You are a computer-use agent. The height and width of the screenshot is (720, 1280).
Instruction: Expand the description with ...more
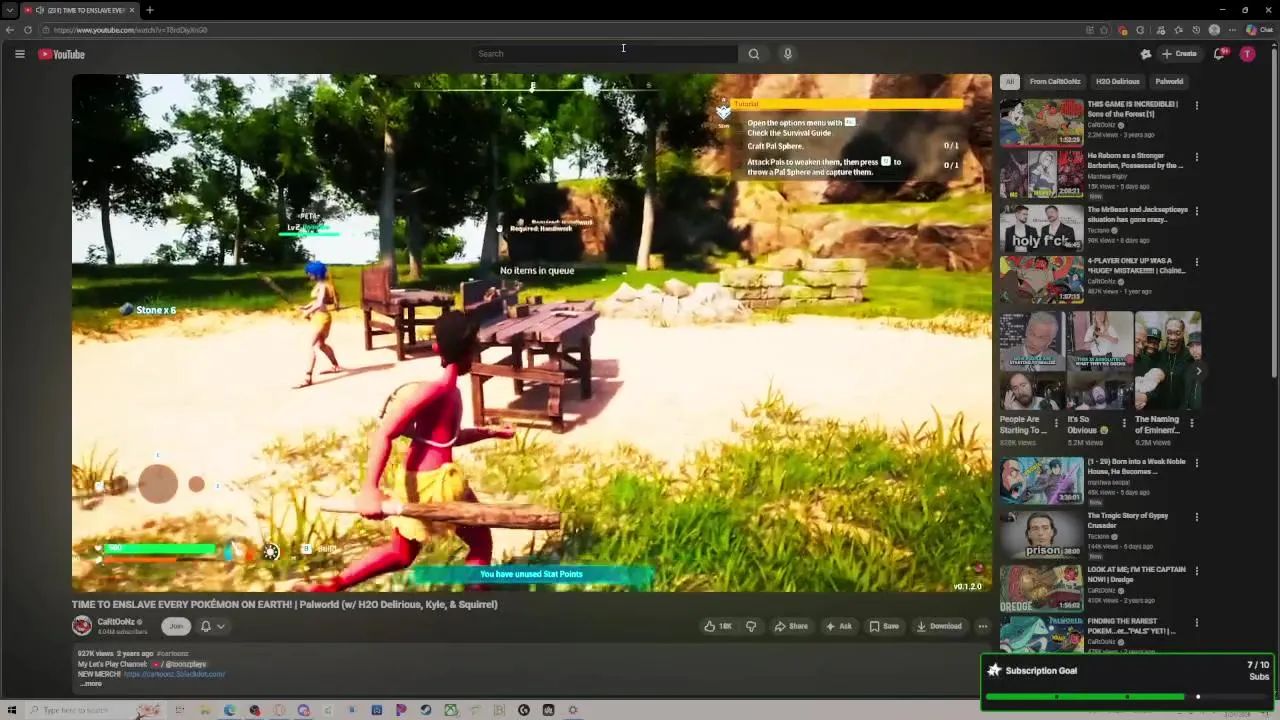click(x=91, y=684)
